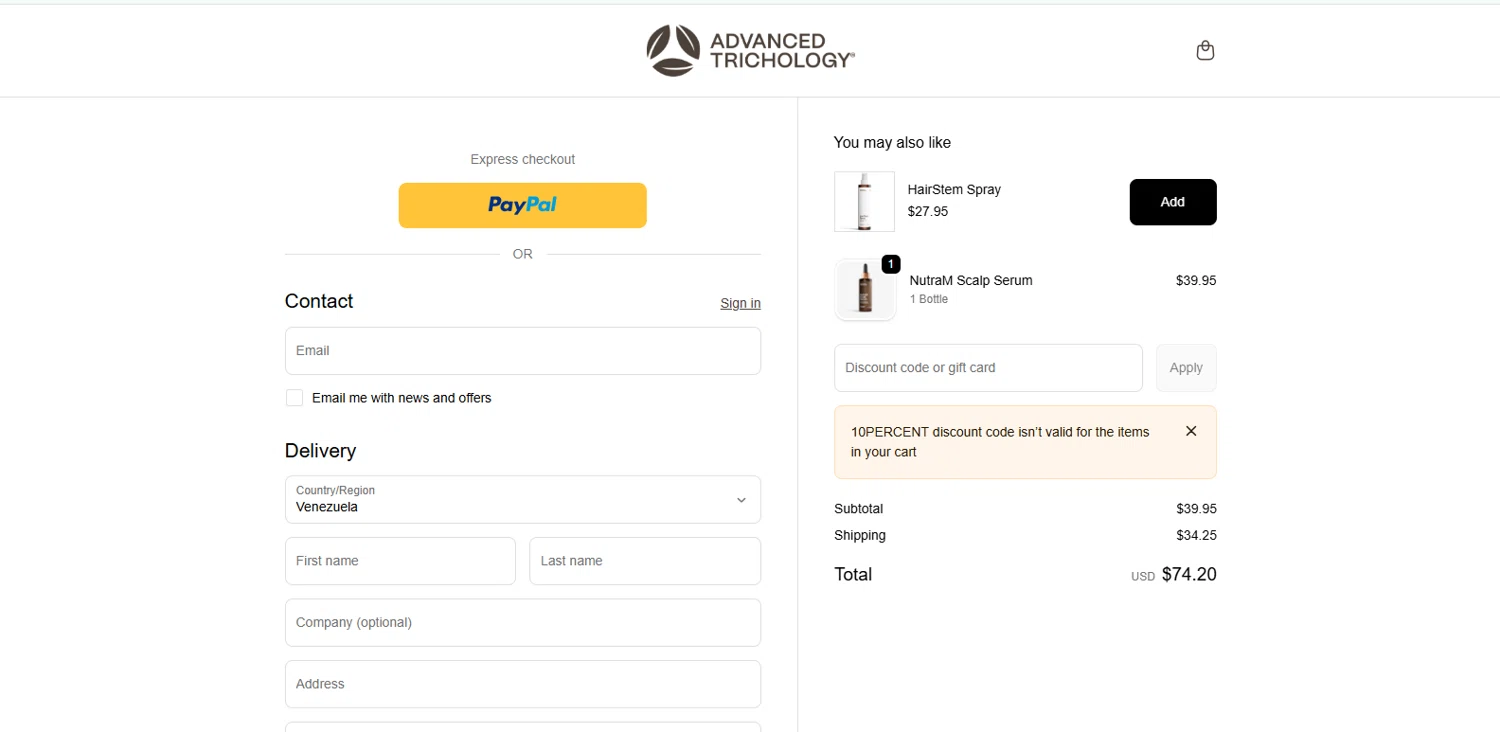This screenshot has height=732, width=1500.
Task: Click into the First name field
Action: (400, 561)
